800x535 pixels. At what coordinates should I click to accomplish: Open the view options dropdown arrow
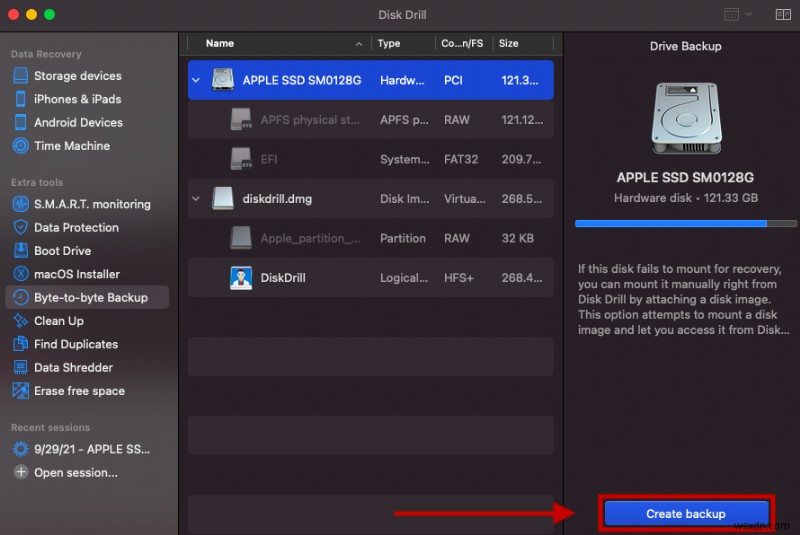[748, 14]
